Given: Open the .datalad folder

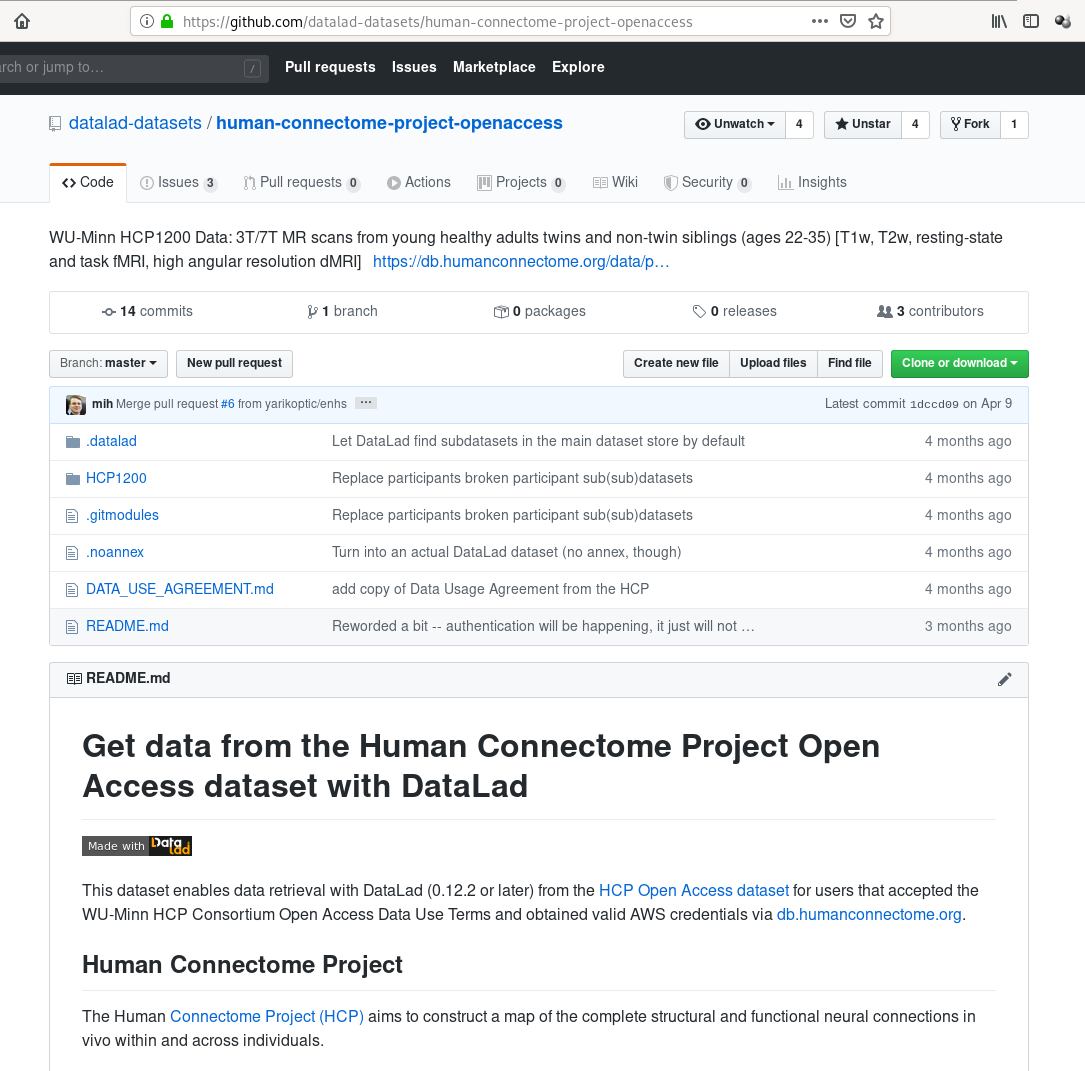Looking at the screenshot, I should 111,441.
